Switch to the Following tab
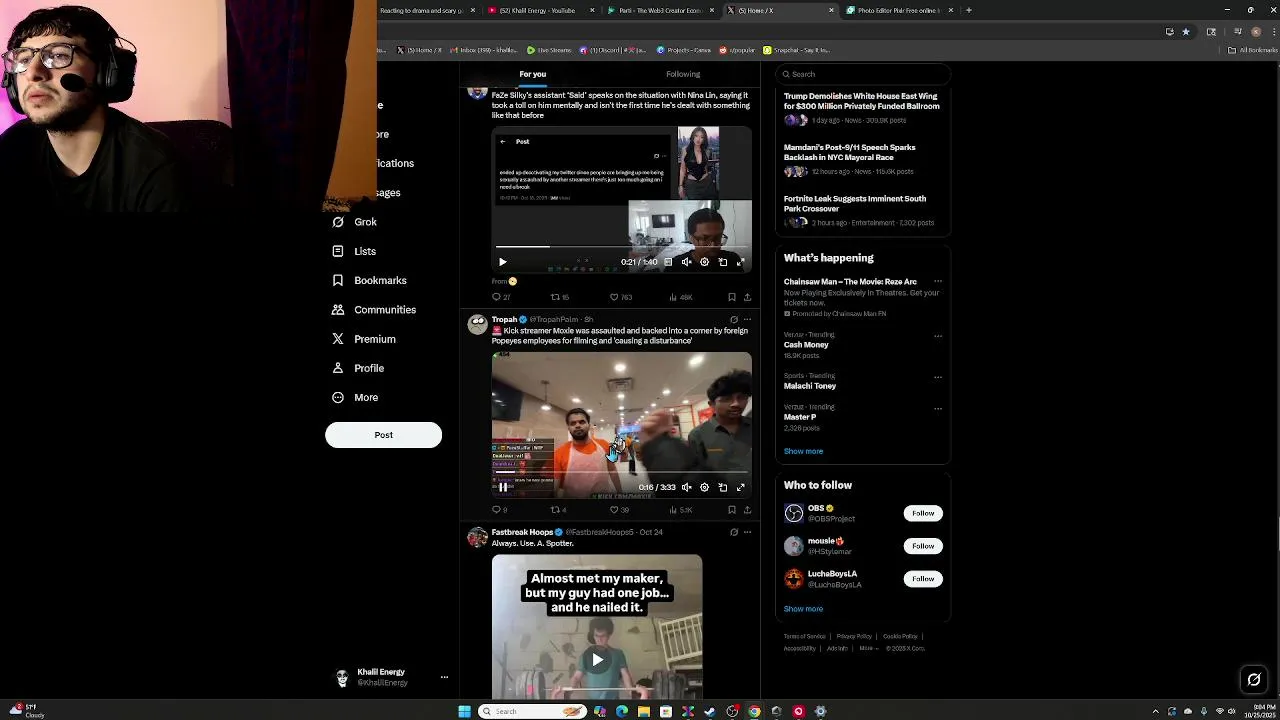The width and height of the screenshot is (1280, 720). (683, 74)
